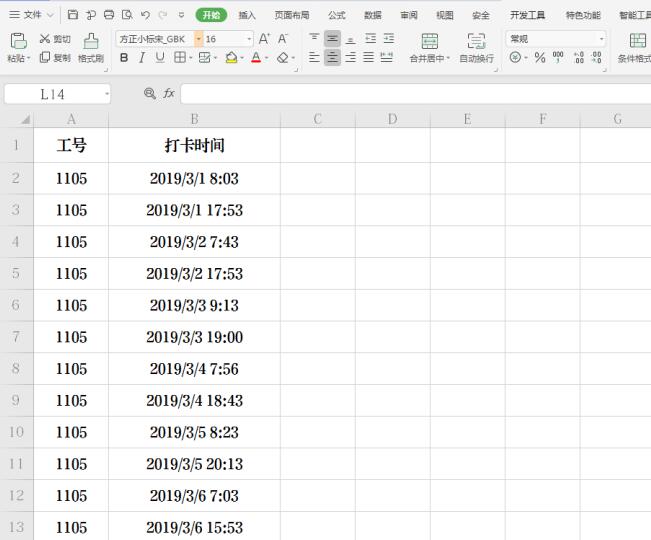Image resolution: width=651 pixels, height=540 pixels.
Task: Click the Save icon in the quick toolbar
Action: 73,15
